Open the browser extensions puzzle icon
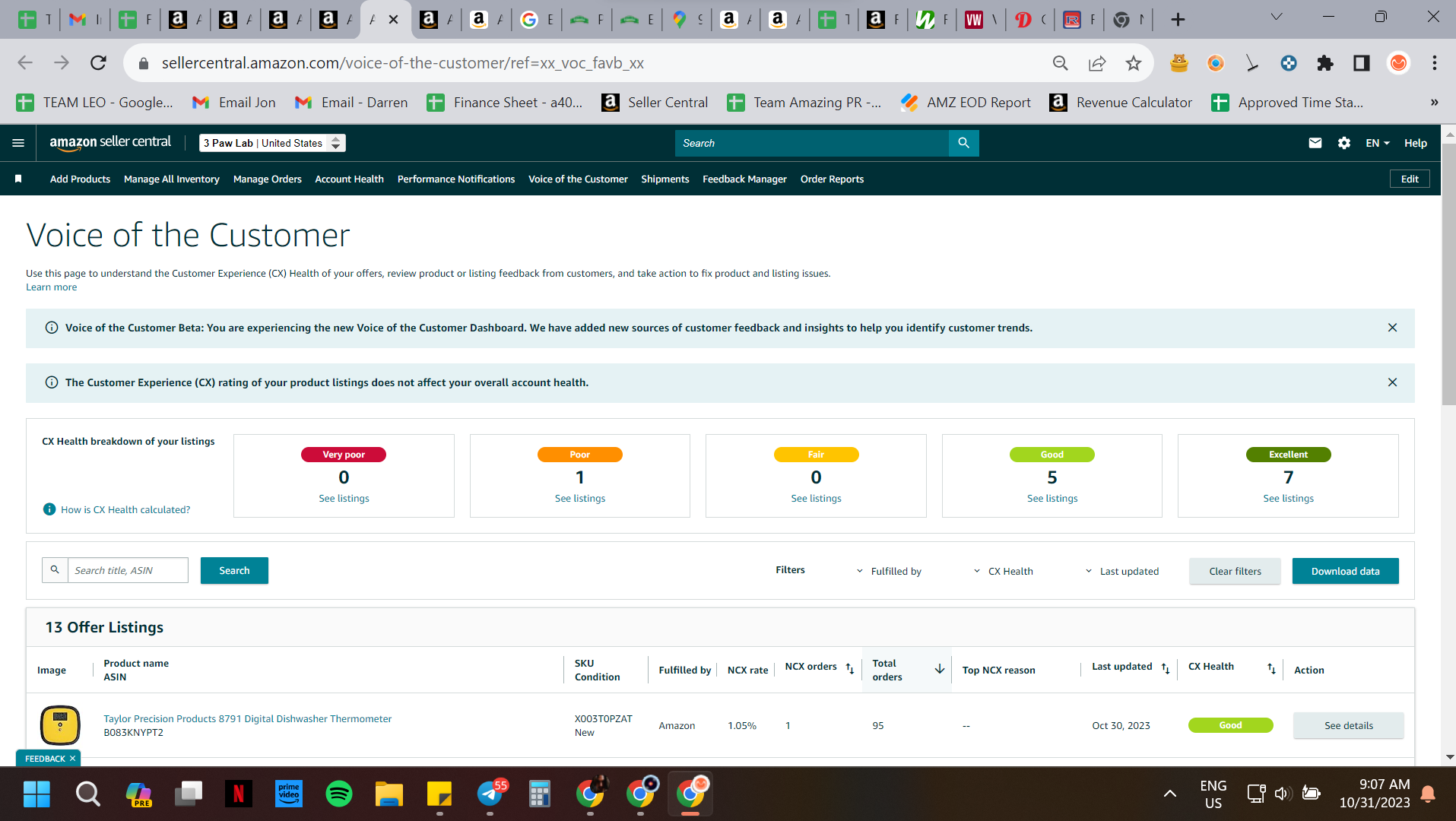The height and width of the screenshot is (821, 1456). (1325, 63)
